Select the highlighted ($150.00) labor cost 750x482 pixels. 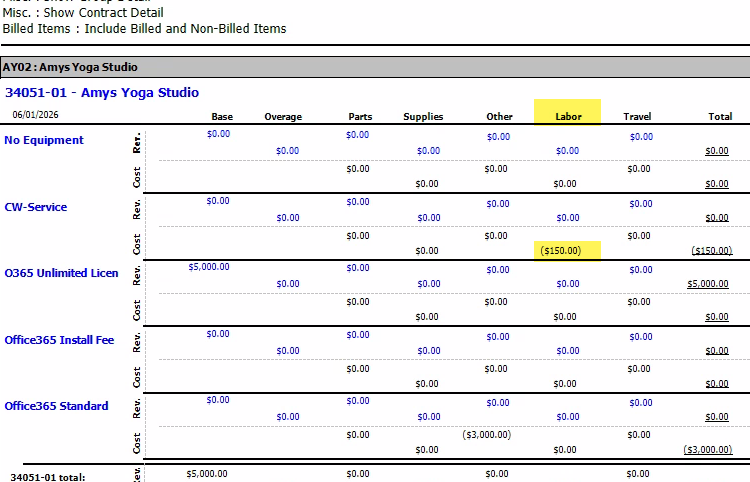(x=561, y=251)
